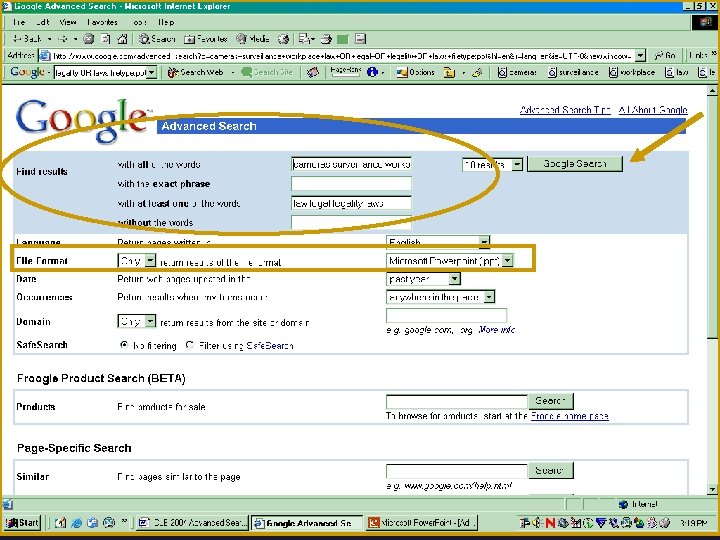Viewport: 720px width, 540px height.
Task: Find the word 'workplace' via the toolbar button
Action: point(632,72)
